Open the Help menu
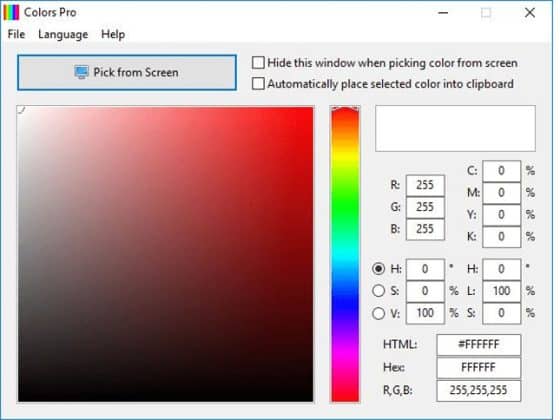Image resolution: width=560 pixels, height=420 pixels. point(113,34)
